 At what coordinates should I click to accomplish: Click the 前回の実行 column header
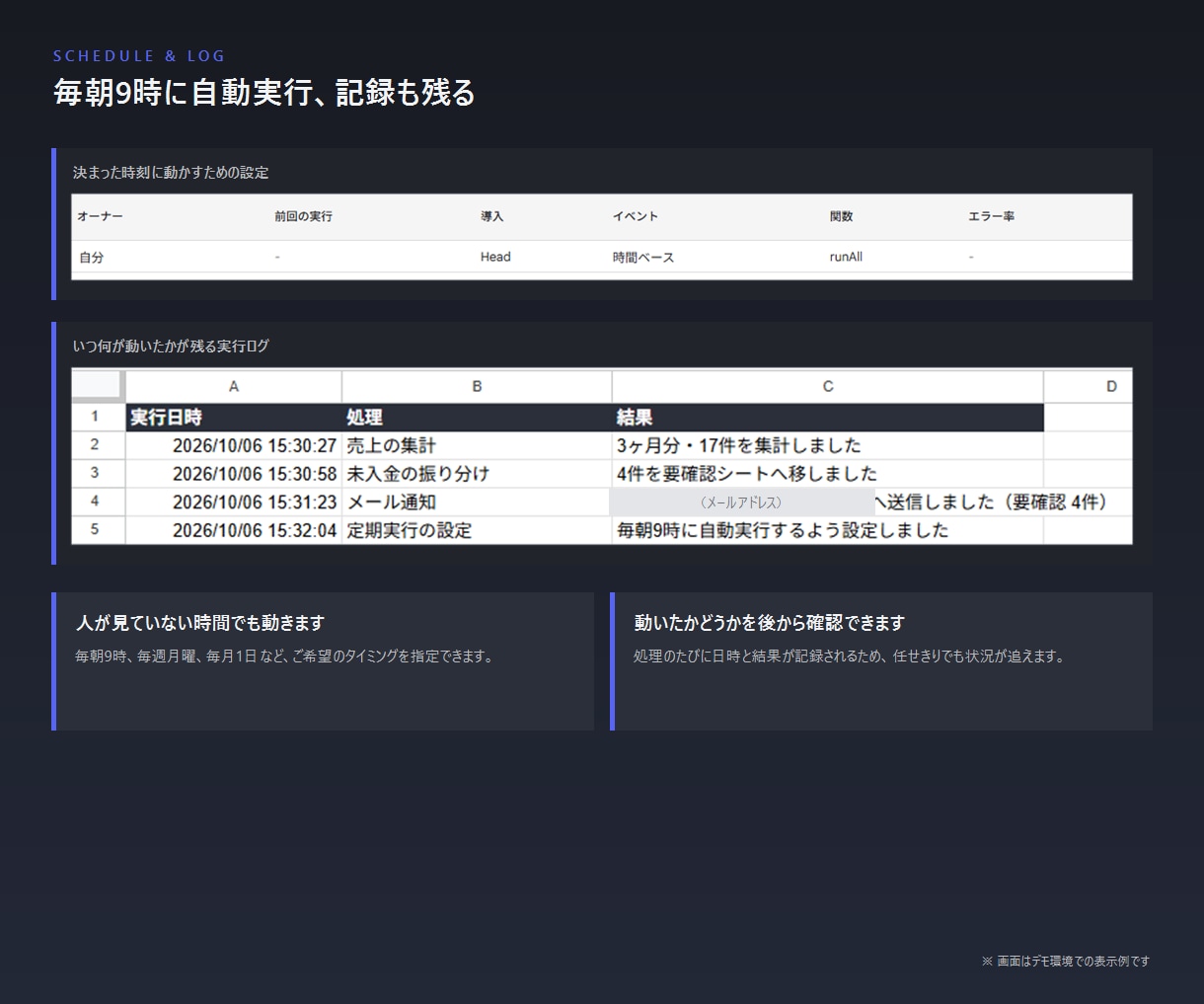[303, 216]
